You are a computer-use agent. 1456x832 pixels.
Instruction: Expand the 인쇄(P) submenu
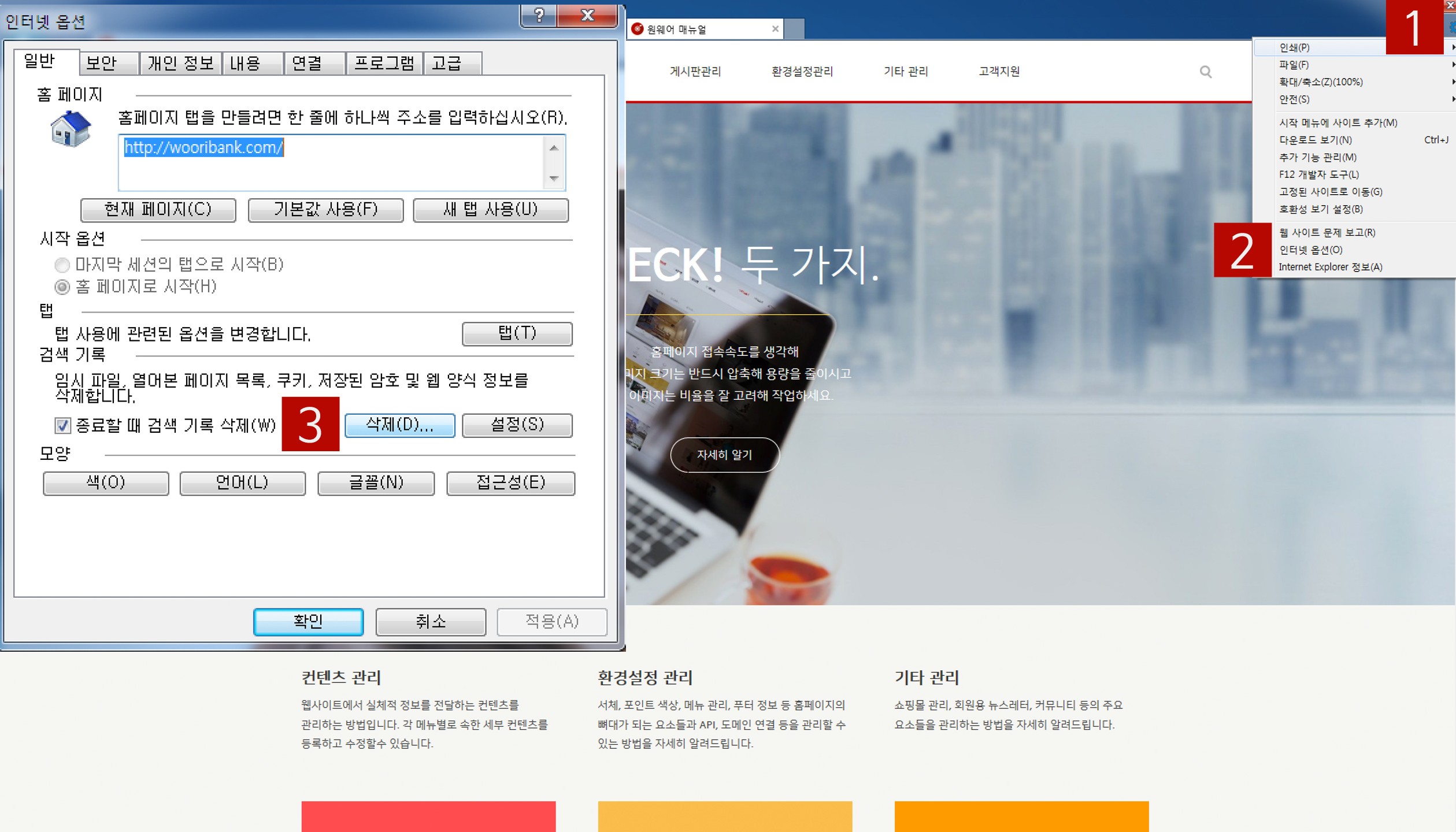(1354, 47)
